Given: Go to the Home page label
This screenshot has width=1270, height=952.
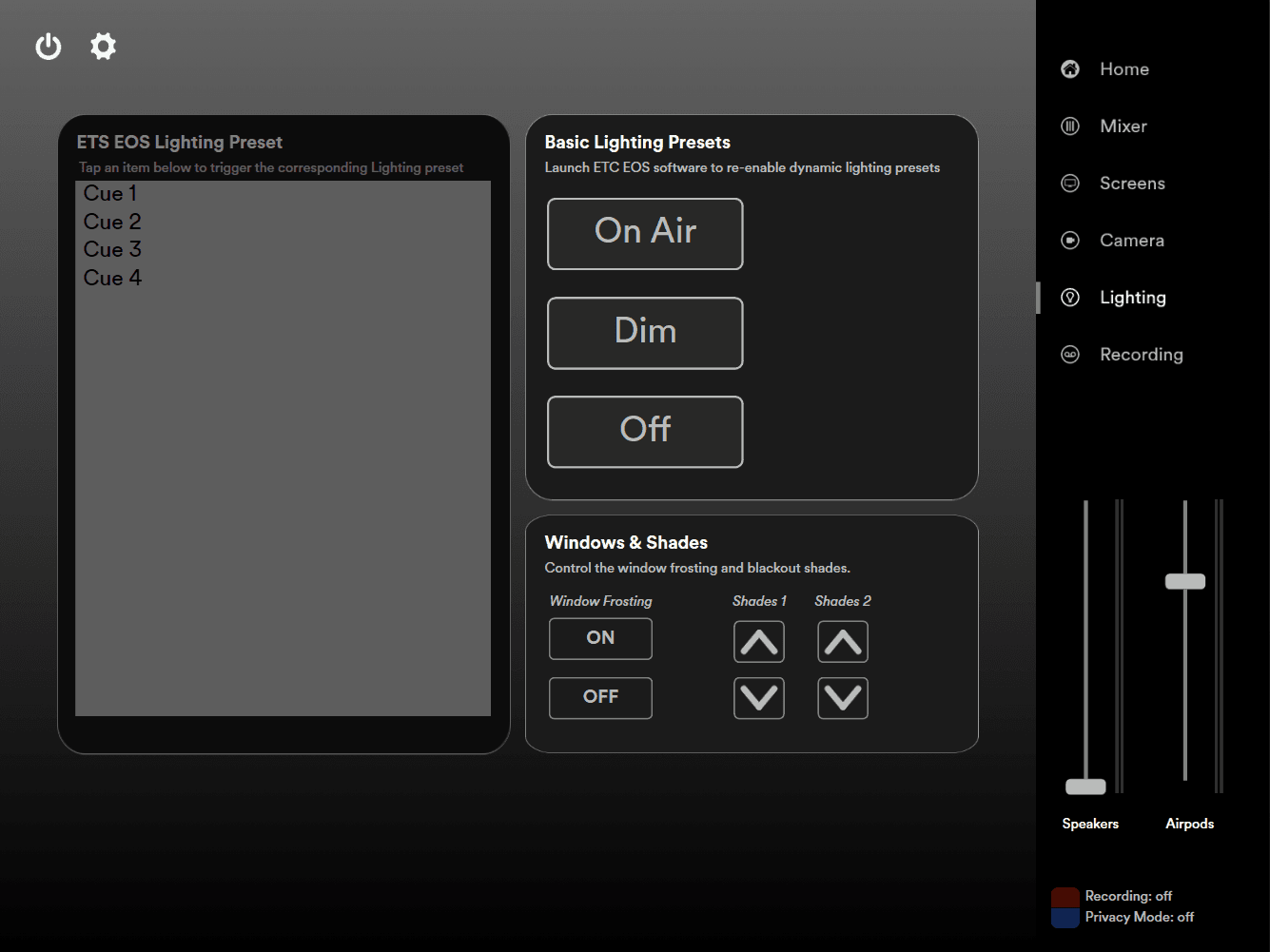Looking at the screenshot, I should coord(1124,69).
